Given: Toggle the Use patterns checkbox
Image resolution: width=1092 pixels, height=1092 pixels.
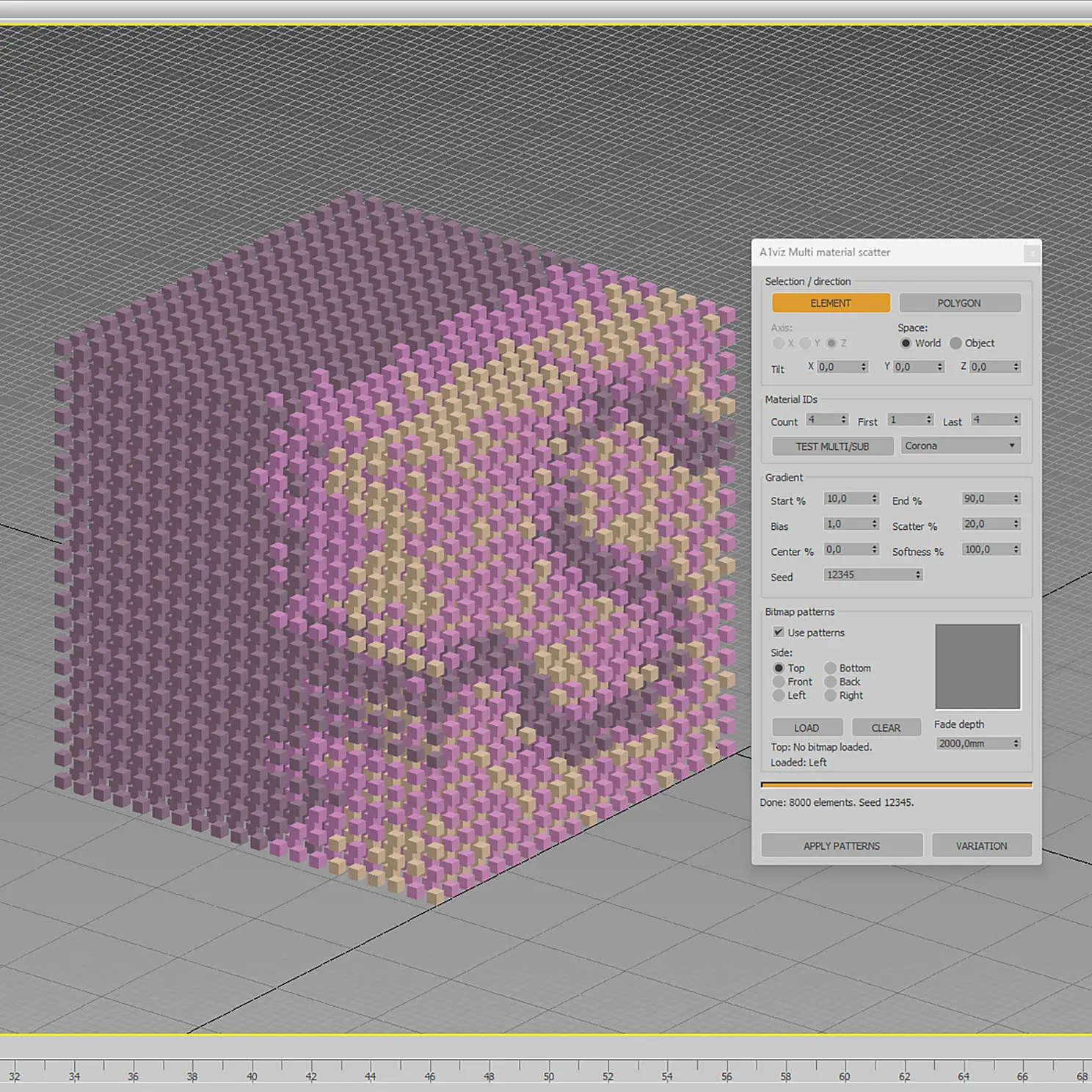Looking at the screenshot, I should pyautogui.click(x=779, y=632).
